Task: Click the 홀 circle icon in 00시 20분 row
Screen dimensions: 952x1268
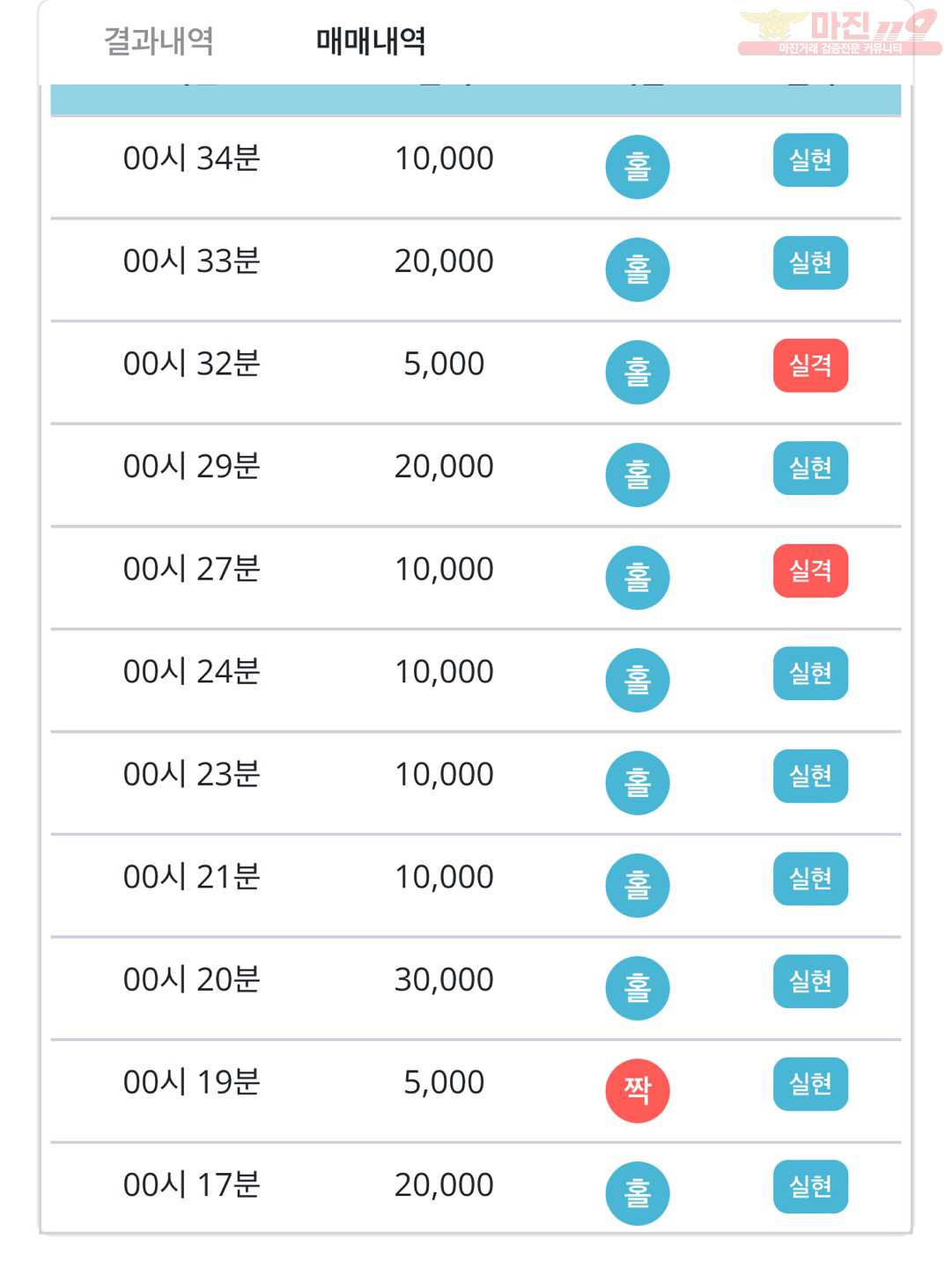Action: (638, 988)
